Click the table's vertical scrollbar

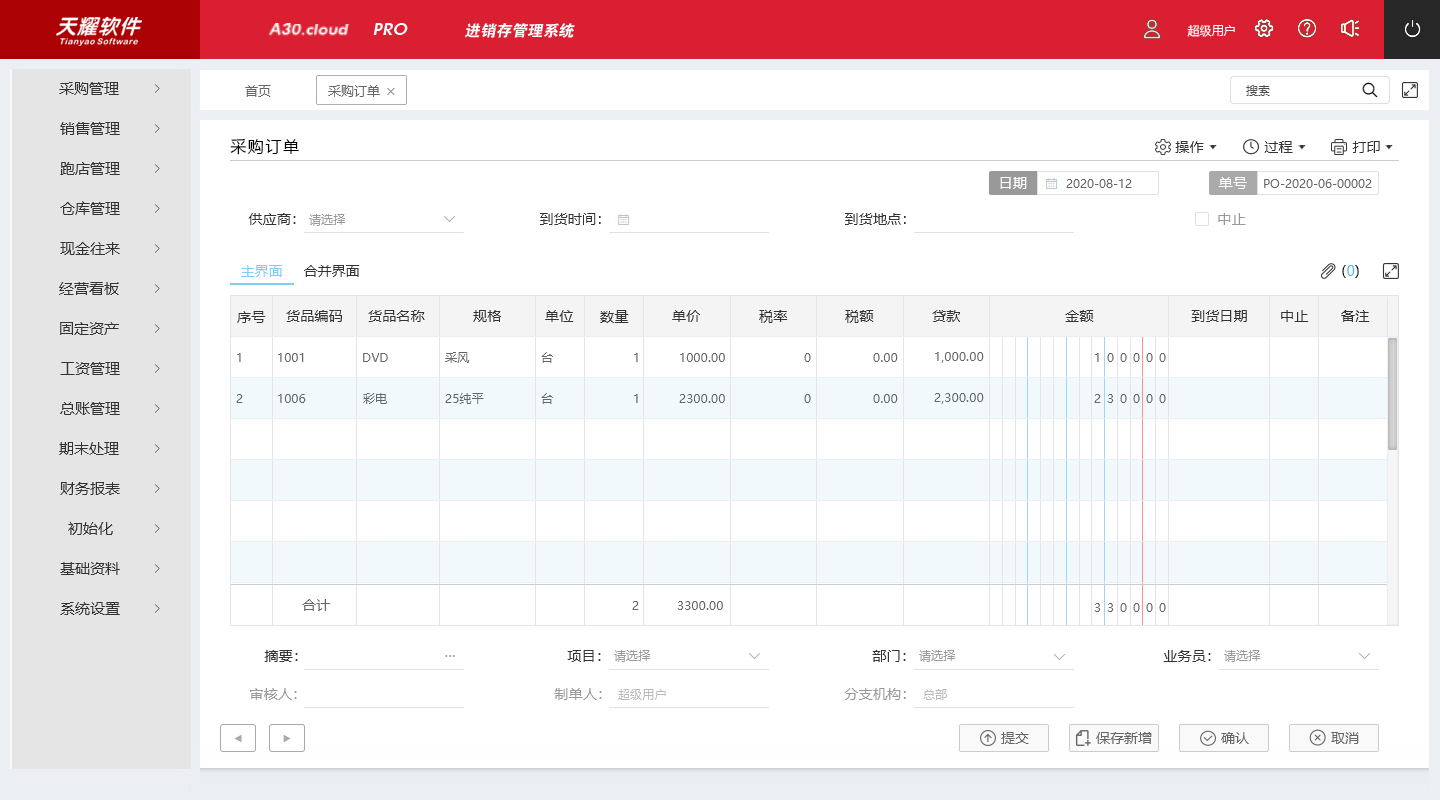pyautogui.click(x=1392, y=394)
